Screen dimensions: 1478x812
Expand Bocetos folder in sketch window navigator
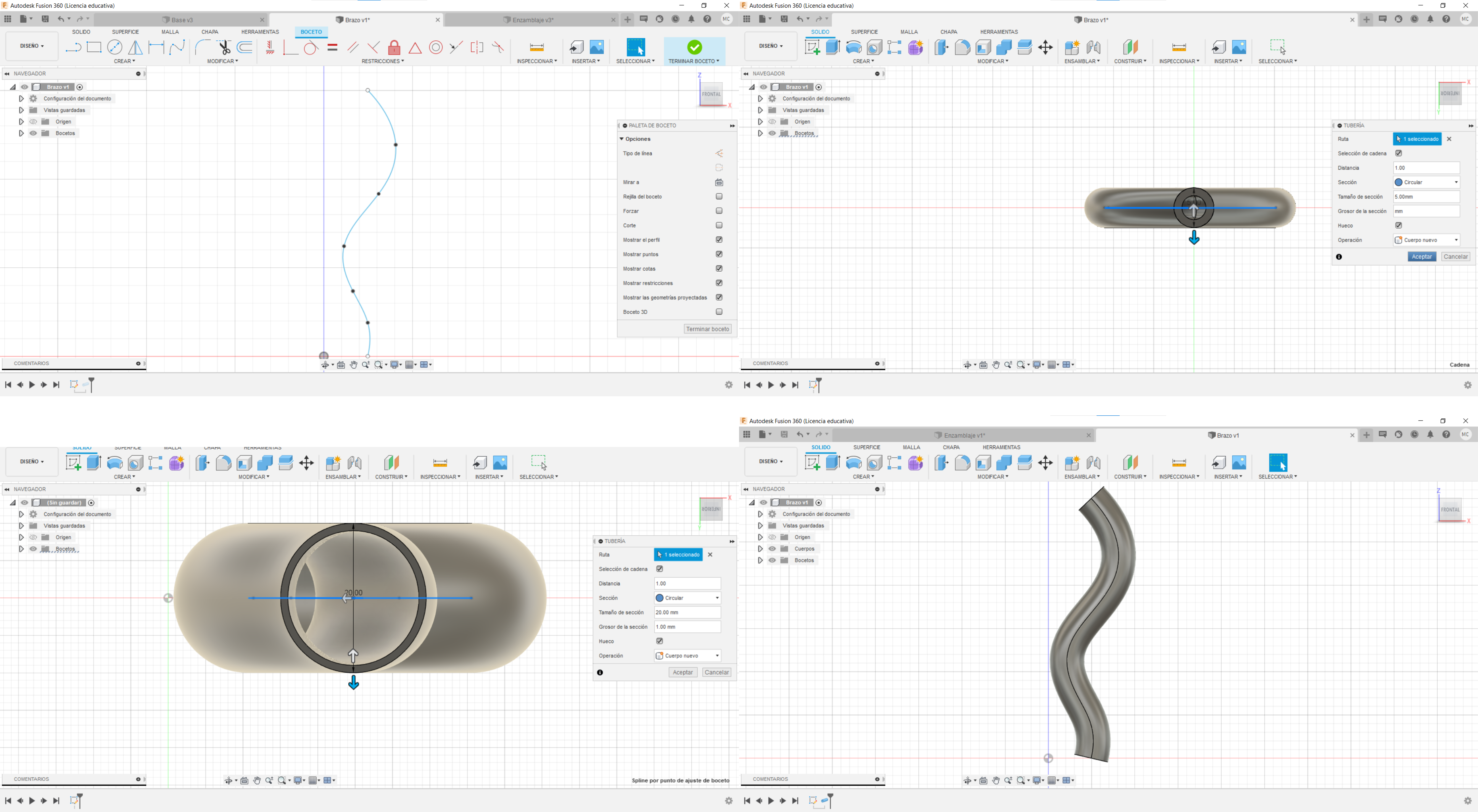click(x=21, y=133)
